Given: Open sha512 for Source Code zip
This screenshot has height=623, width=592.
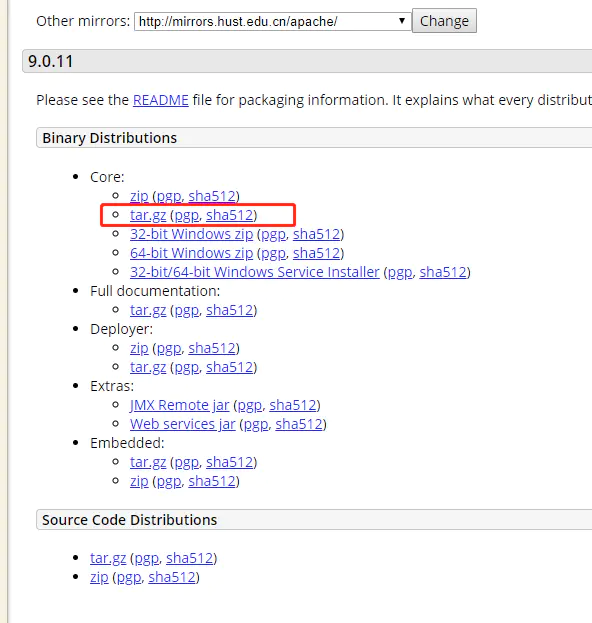Looking at the screenshot, I should pyautogui.click(x=172, y=577).
